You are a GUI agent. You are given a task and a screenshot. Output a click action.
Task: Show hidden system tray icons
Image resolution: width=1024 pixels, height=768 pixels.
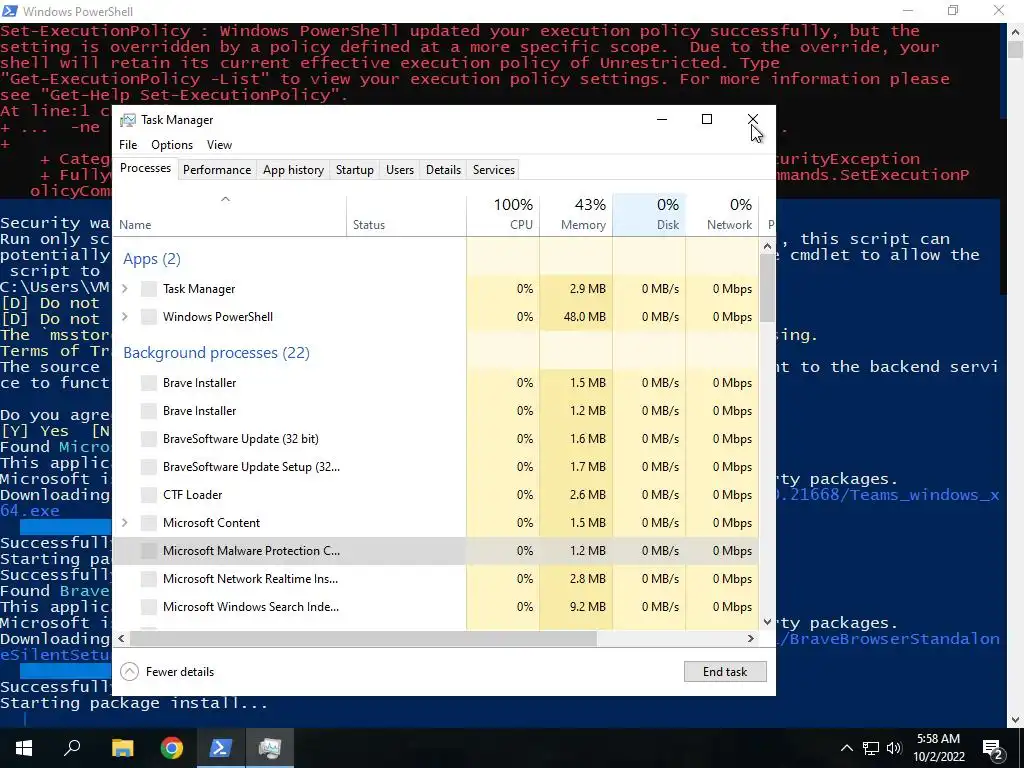846,748
